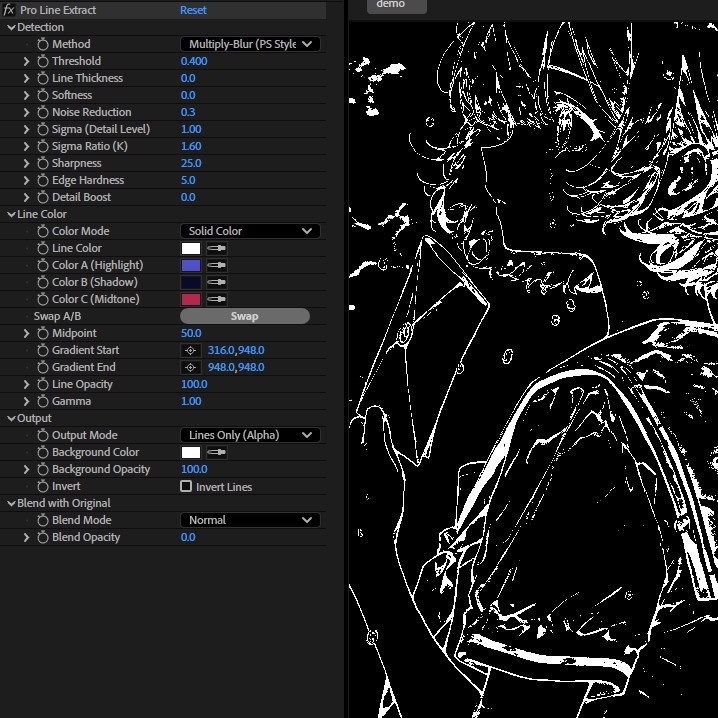
Task: Toggle the Color C (Midtone) stopwatch keyframing
Action: (43, 299)
